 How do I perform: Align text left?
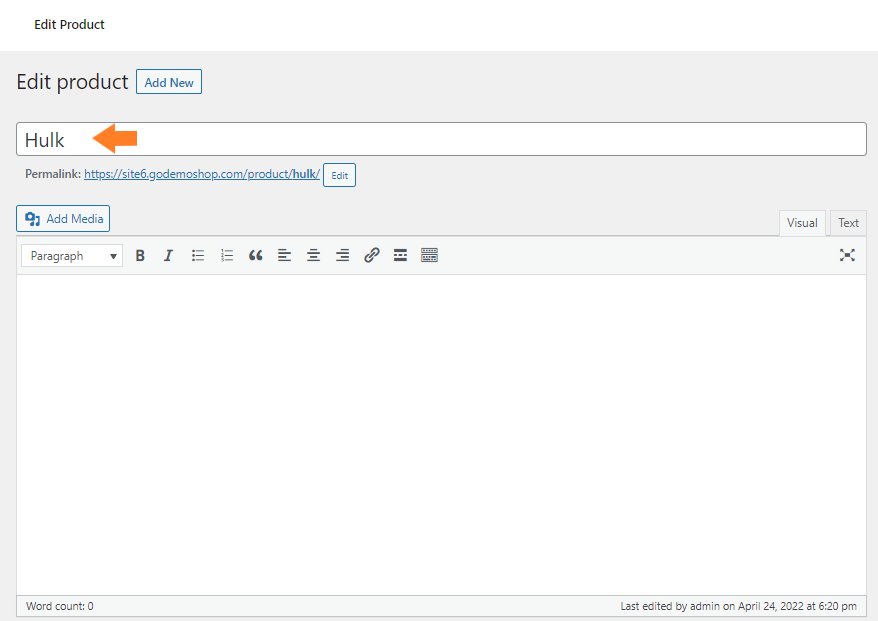coord(284,255)
